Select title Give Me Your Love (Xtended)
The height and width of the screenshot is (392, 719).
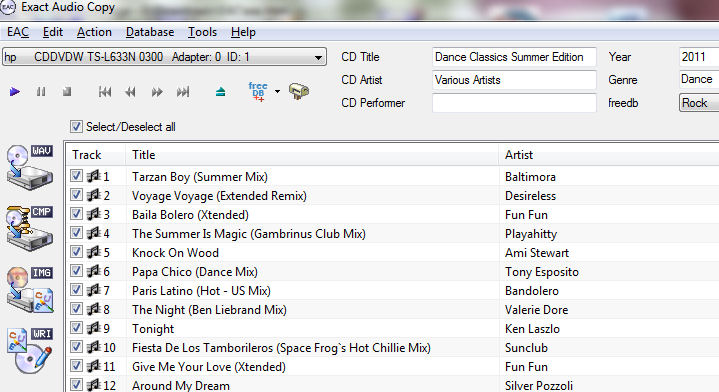pyautogui.click(x=209, y=367)
